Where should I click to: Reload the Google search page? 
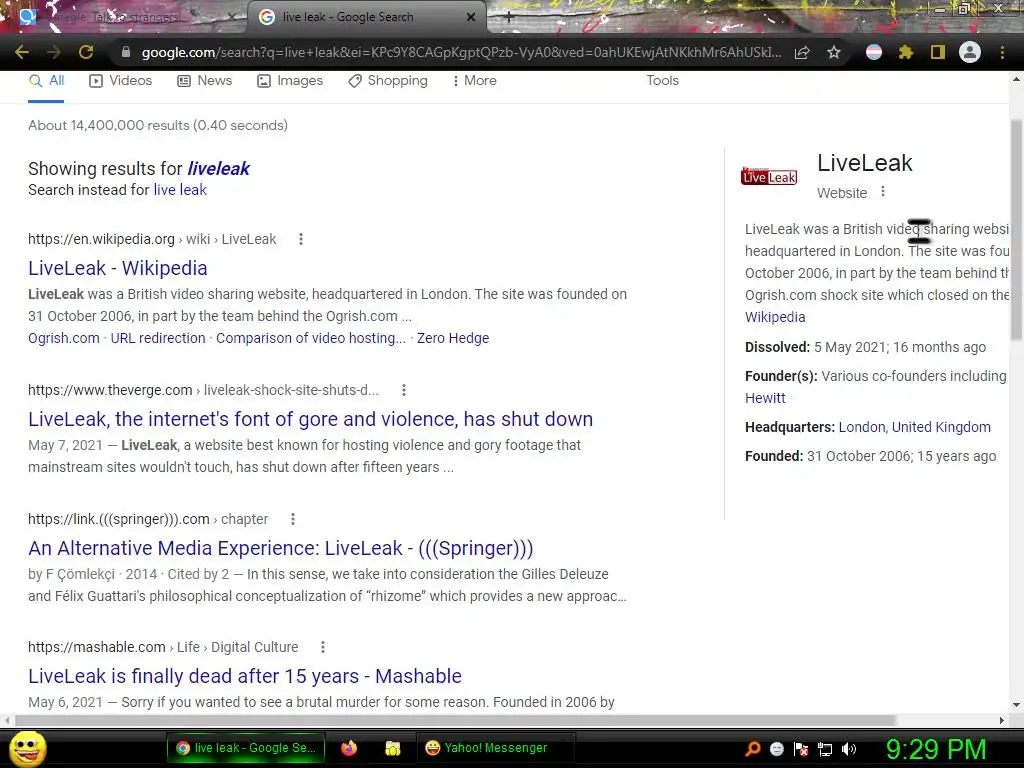click(86, 52)
